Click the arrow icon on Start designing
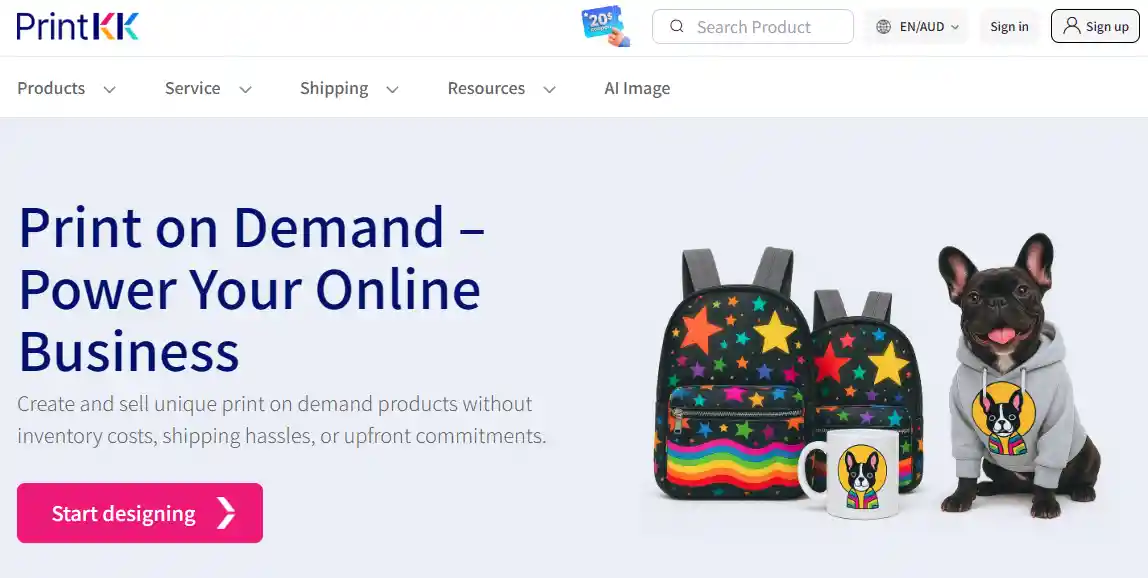The width and height of the screenshot is (1148, 578). coord(226,513)
